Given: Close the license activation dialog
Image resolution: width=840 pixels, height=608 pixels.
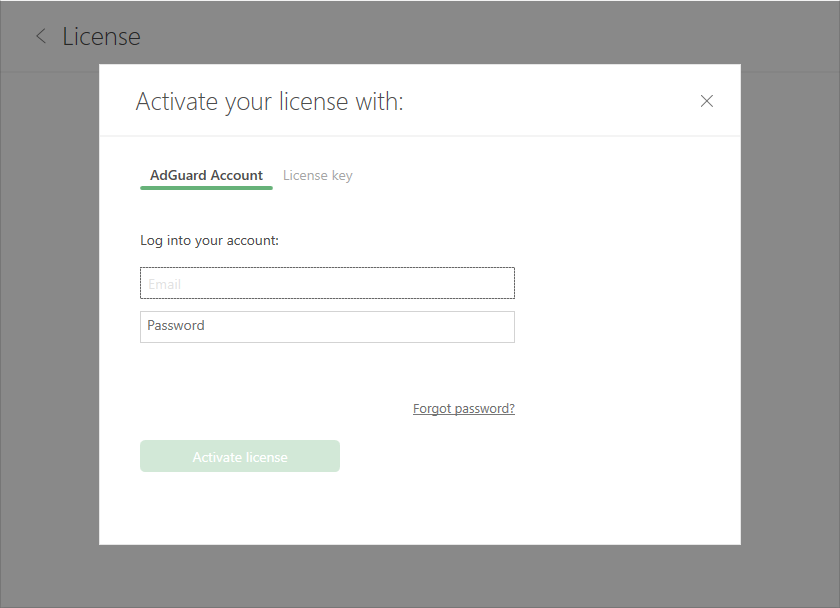Looking at the screenshot, I should [x=707, y=101].
